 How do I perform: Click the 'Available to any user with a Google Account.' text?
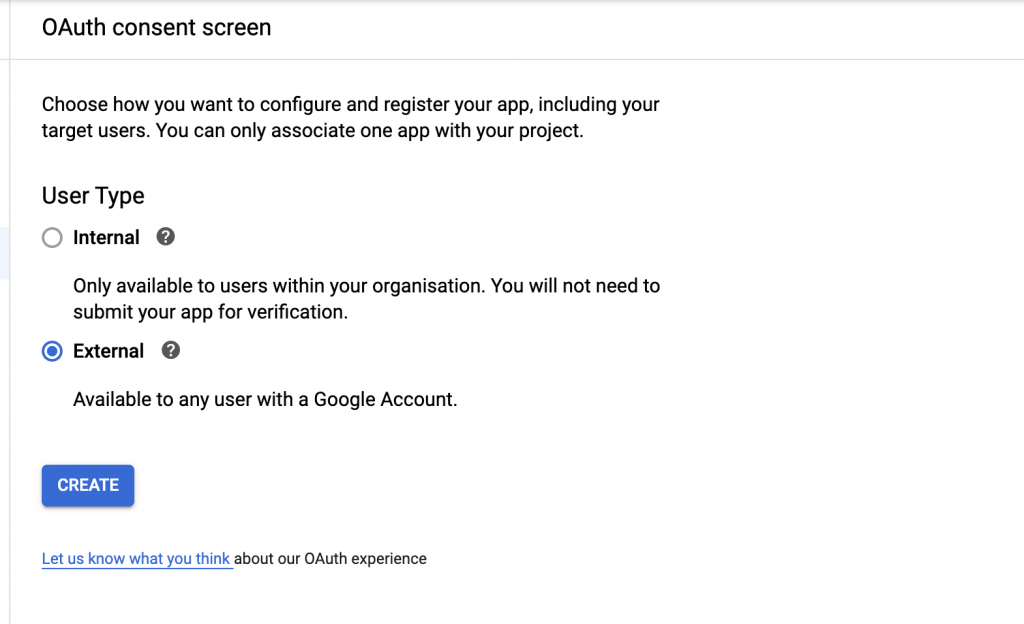click(265, 399)
